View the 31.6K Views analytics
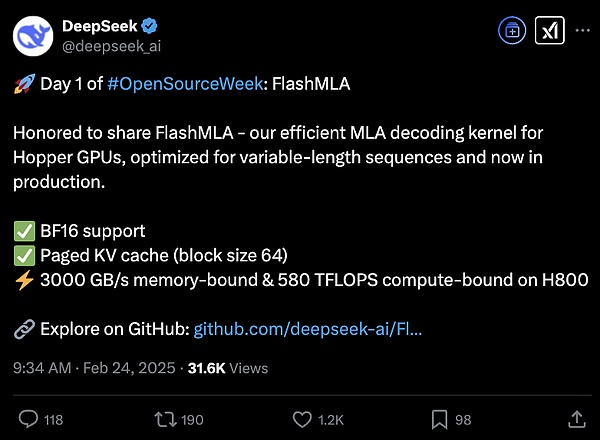The image size is (600, 440). pyautogui.click(x=228, y=368)
